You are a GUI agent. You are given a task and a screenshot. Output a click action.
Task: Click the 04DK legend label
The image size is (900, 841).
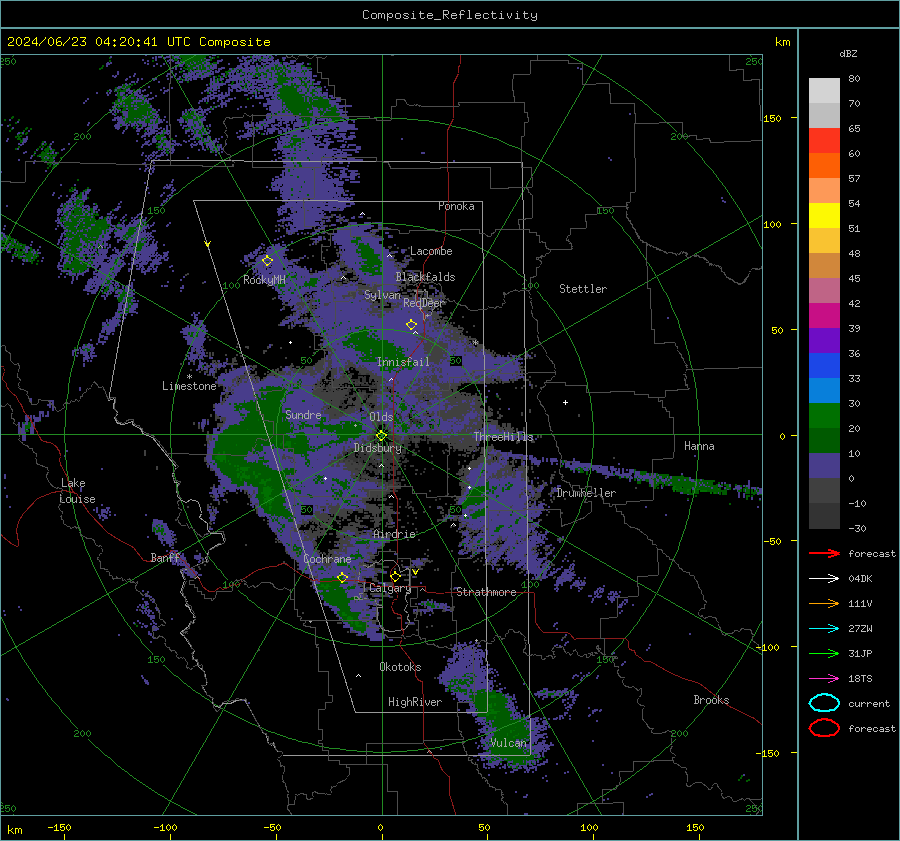tap(860, 579)
